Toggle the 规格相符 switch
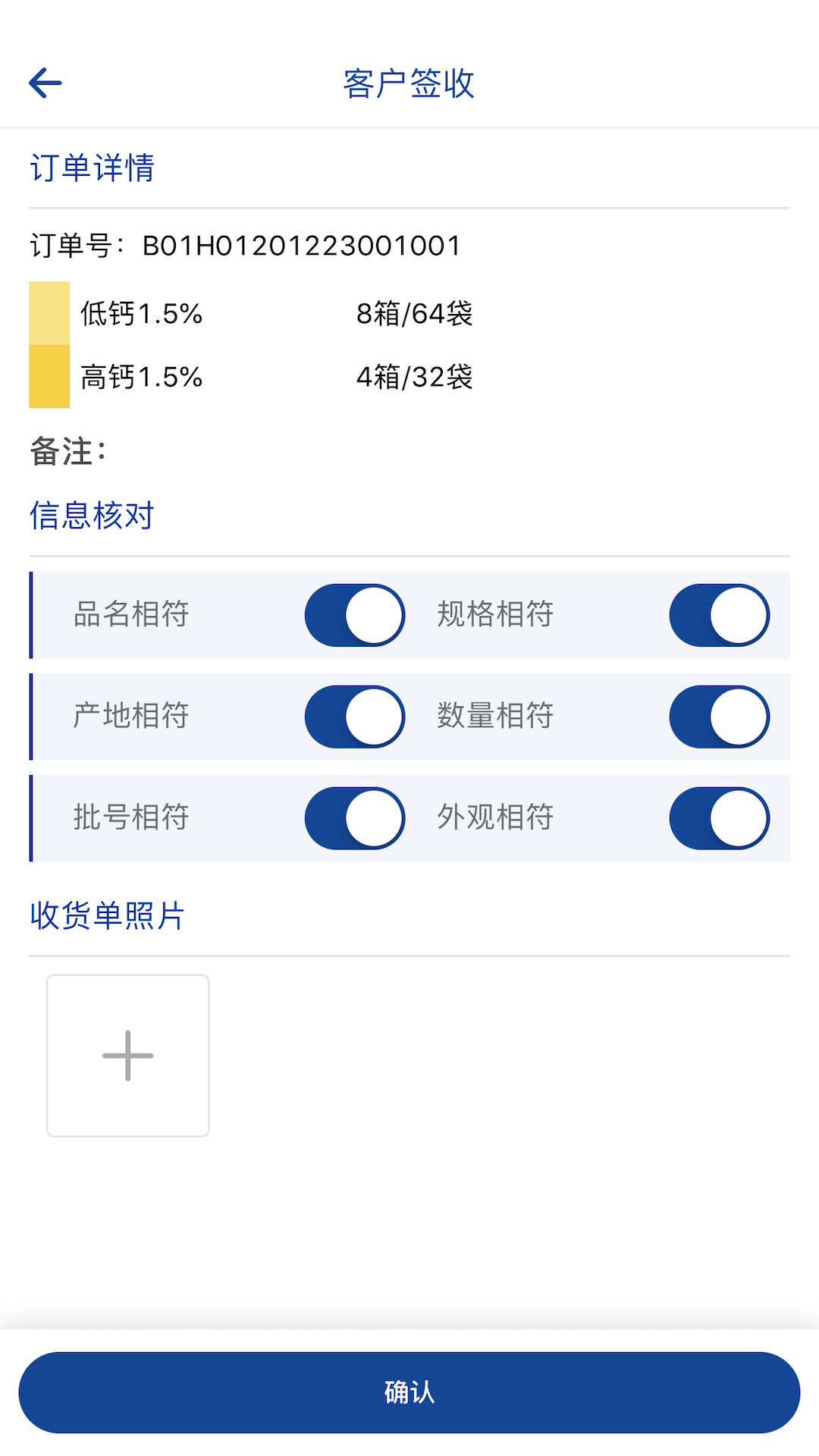This screenshot has height=1456, width=819. [719, 615]
